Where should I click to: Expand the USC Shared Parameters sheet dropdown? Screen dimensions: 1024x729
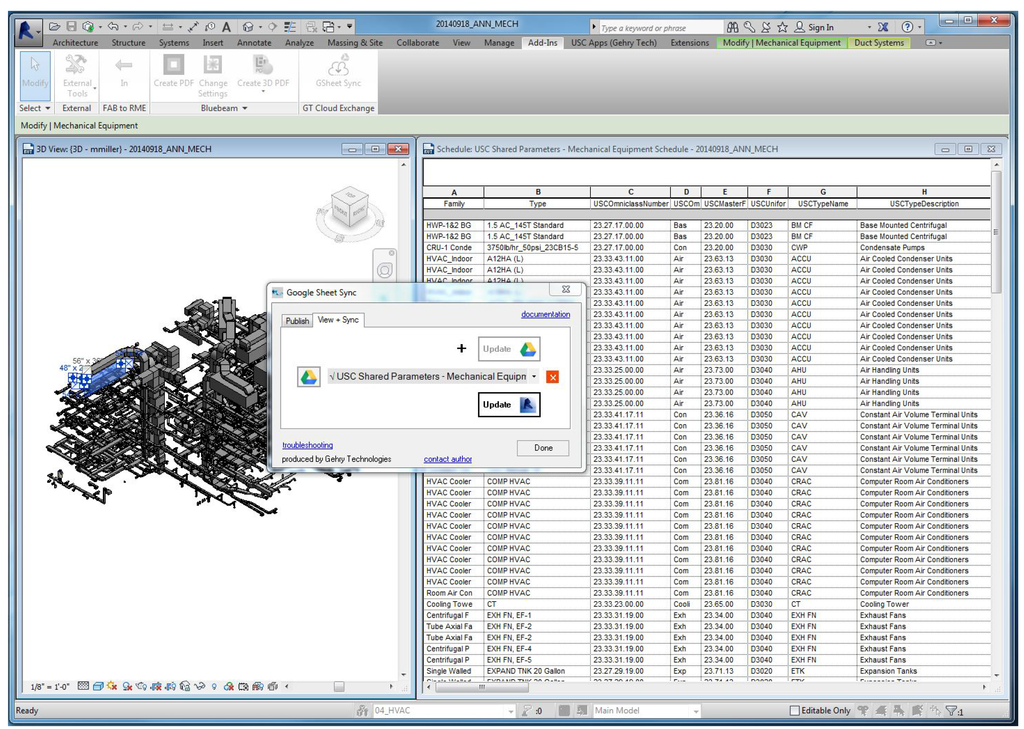(x=535, y=377)
